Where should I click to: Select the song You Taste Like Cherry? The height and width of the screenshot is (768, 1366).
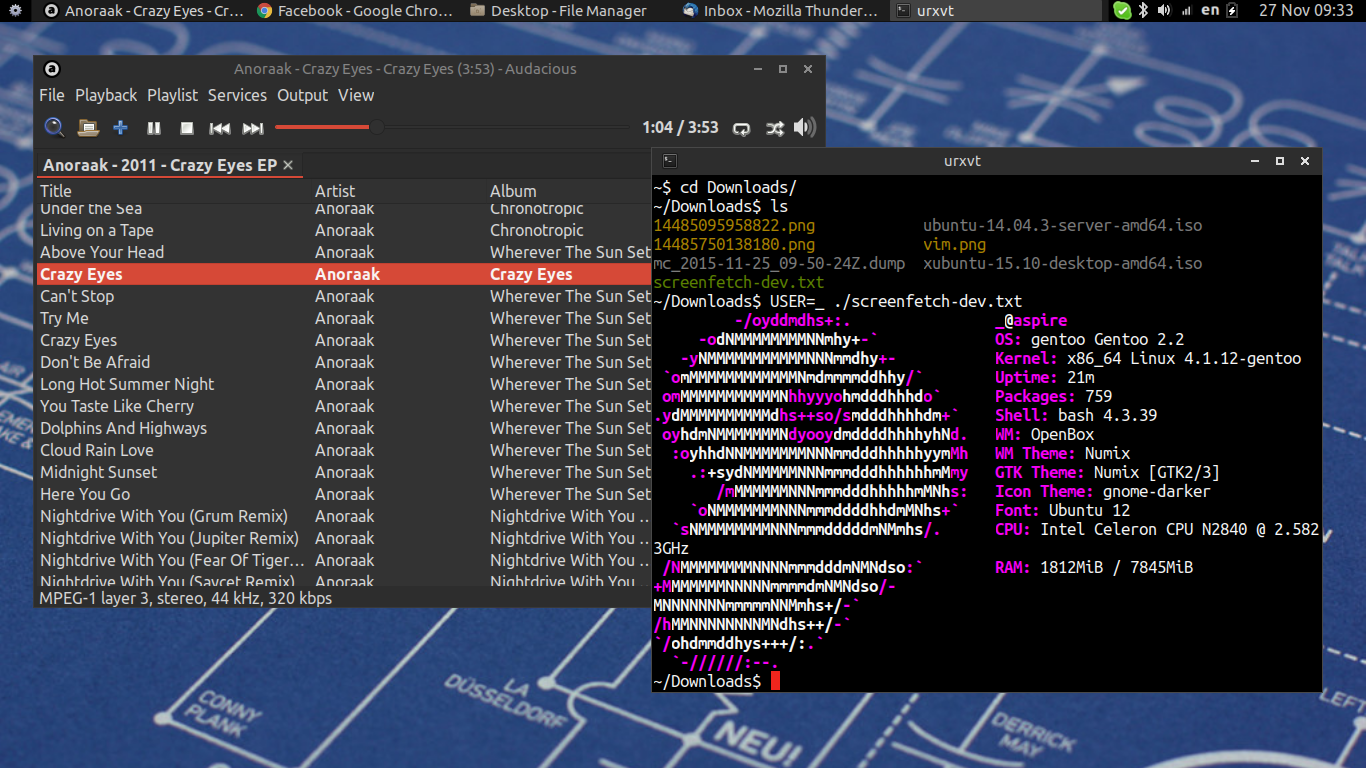tap(343, 406)
